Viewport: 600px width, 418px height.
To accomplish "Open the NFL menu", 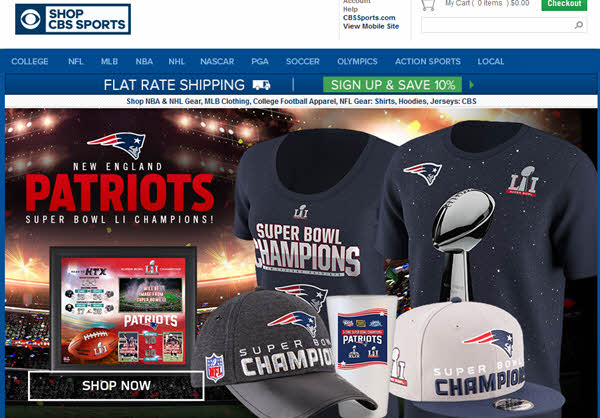I will (76, 61).
